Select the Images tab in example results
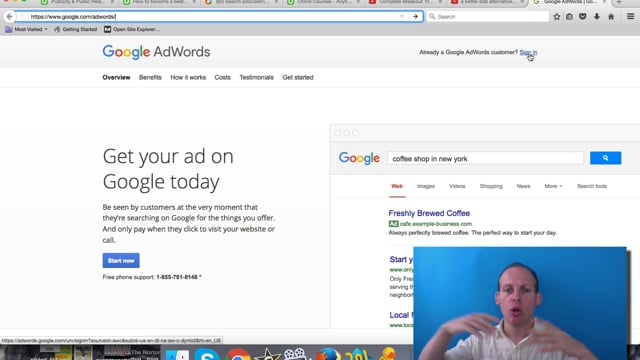Viewport: 640px width, 360px height. click(x=426, y=187)
